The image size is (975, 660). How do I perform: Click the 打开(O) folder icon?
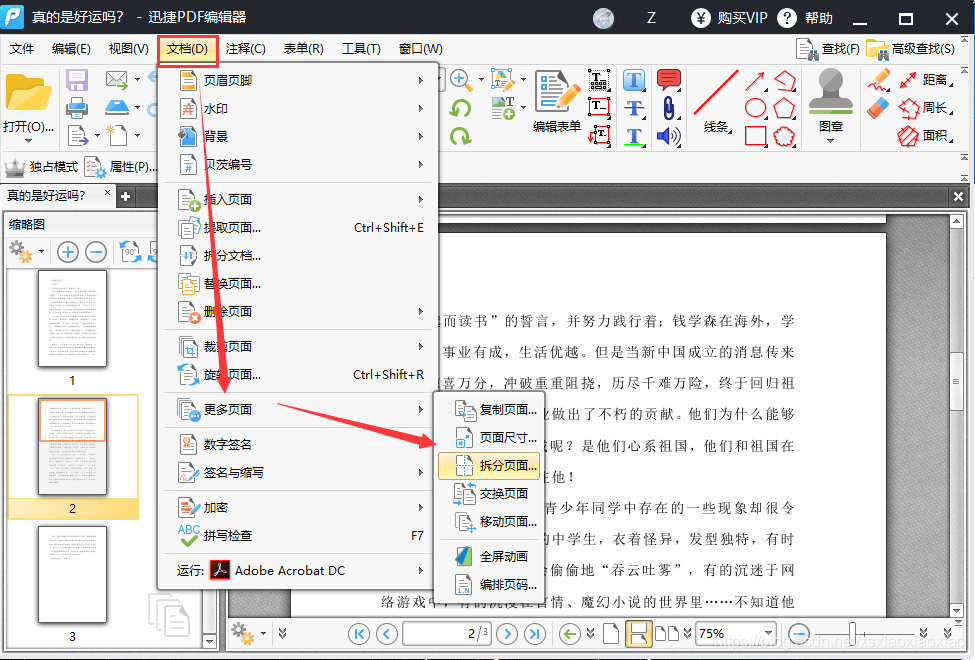pyautogui.click(x=28, y=93)
